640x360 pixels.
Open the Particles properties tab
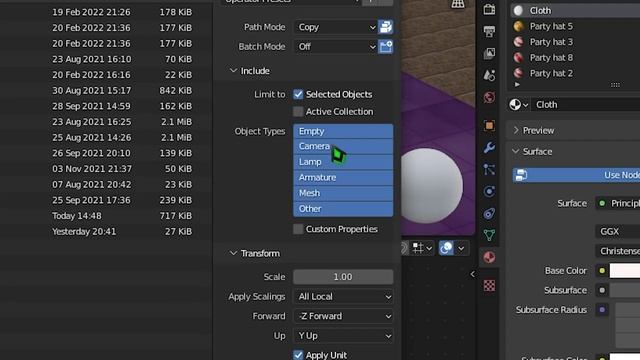pyautogui.click(x=489, y=169)
